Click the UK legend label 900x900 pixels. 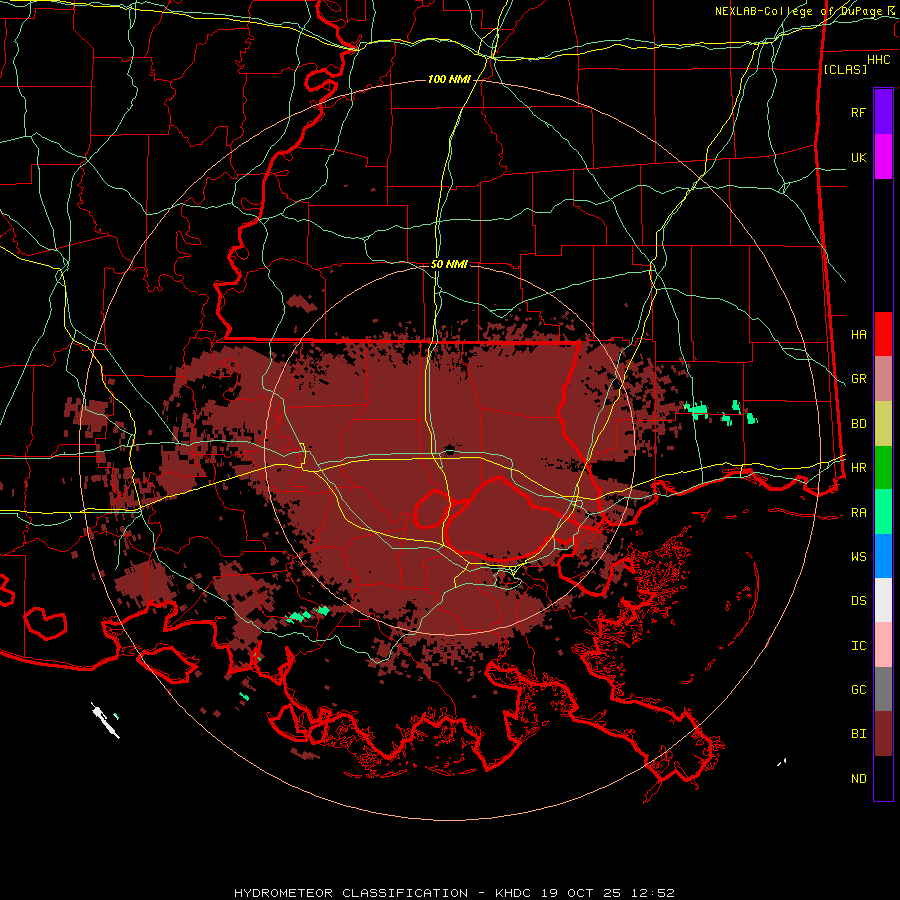[x=858, y=157]
